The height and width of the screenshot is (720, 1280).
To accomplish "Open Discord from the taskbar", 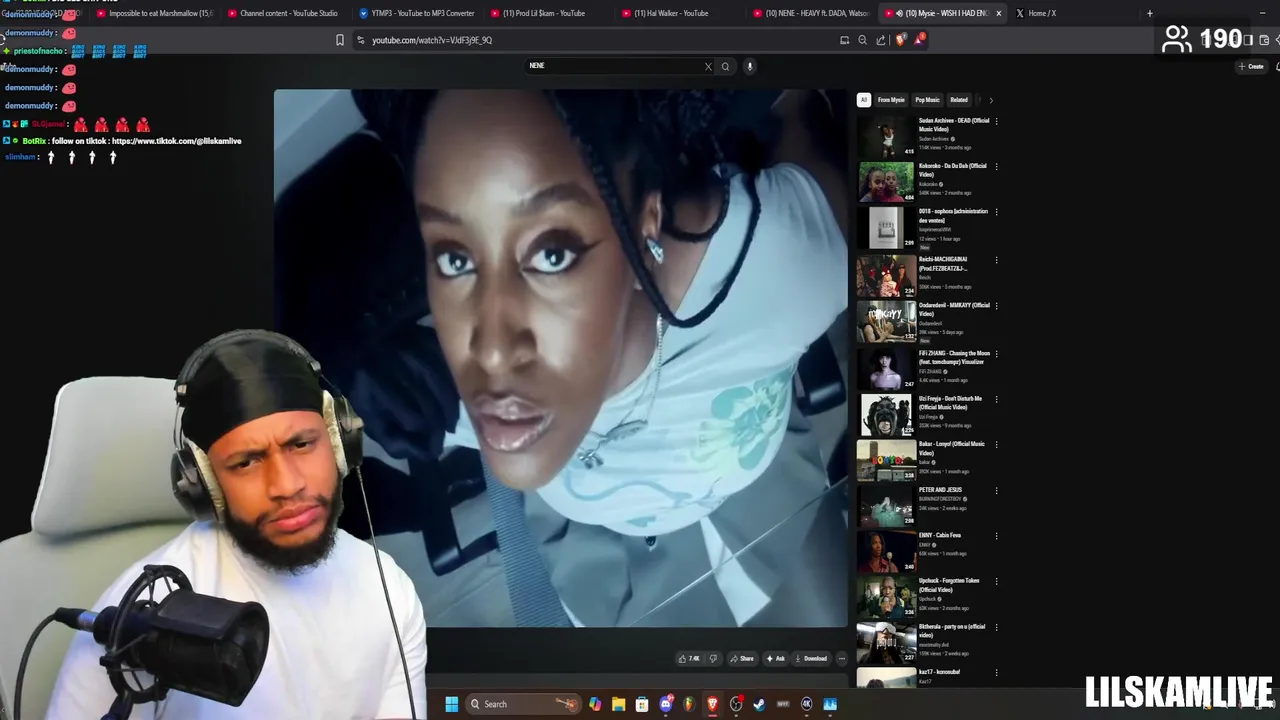I will [x=666, y=704].
